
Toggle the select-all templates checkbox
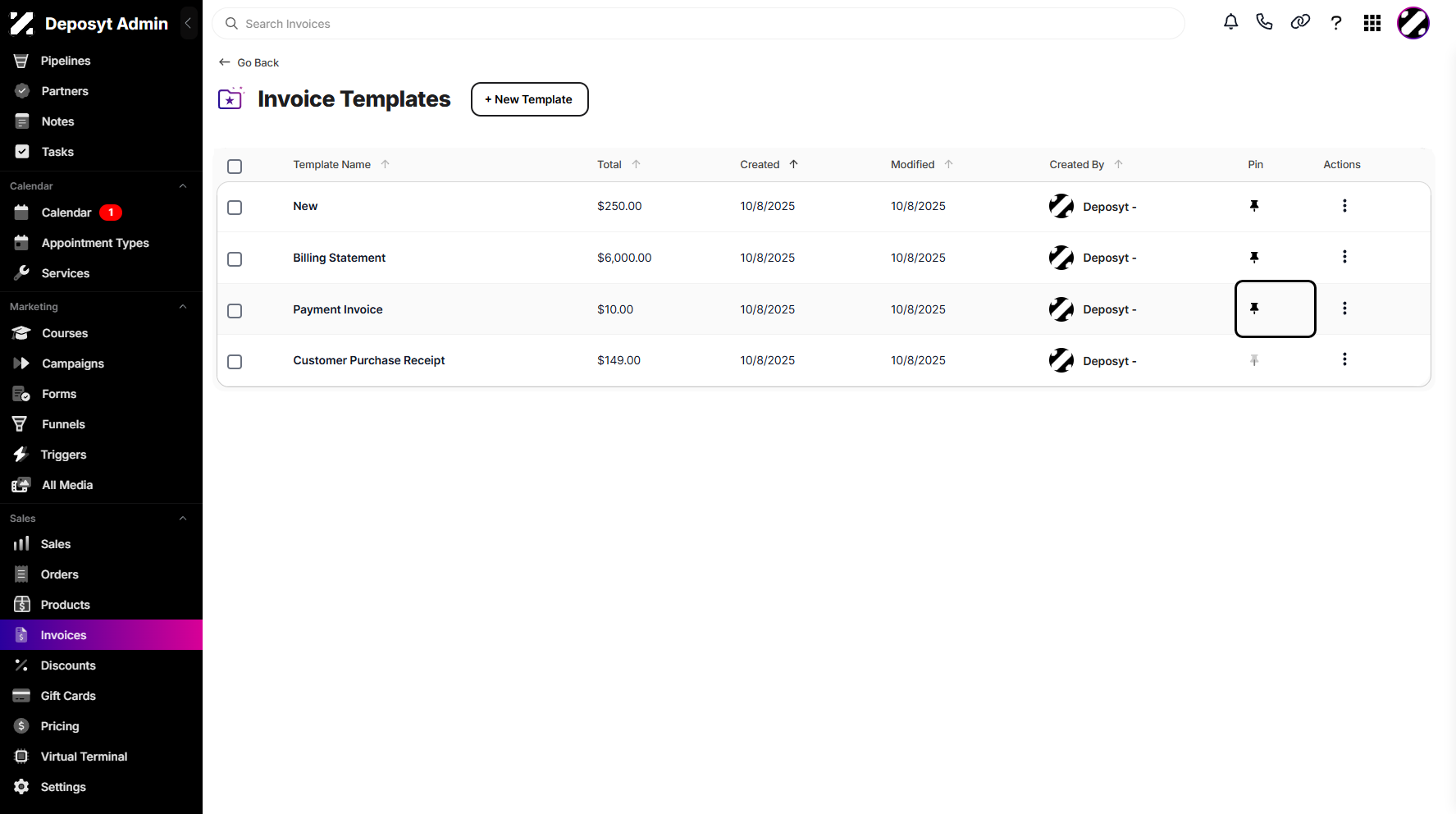tap(235, 167)
